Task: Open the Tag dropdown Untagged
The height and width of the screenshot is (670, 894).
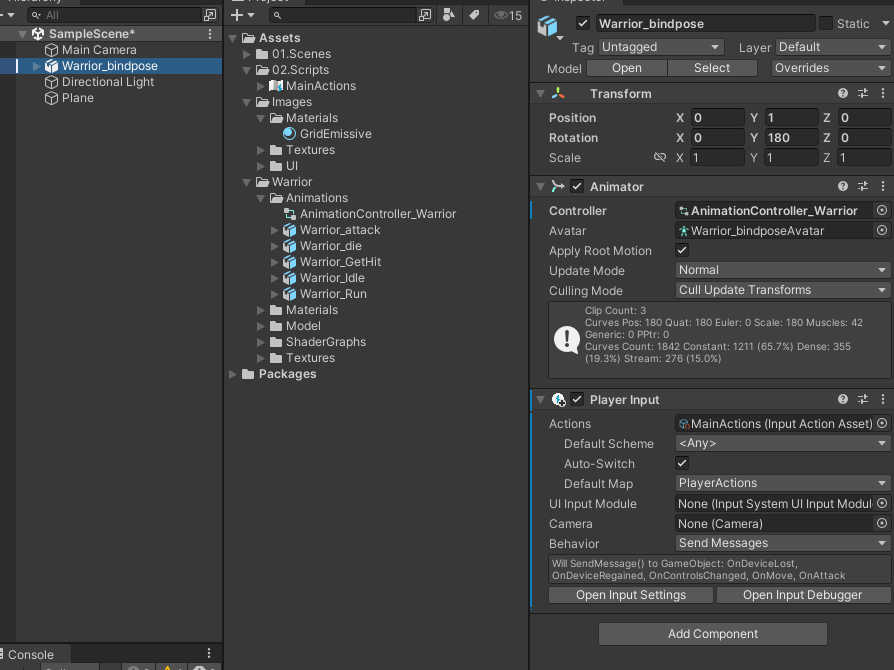Action: (661, 47)
